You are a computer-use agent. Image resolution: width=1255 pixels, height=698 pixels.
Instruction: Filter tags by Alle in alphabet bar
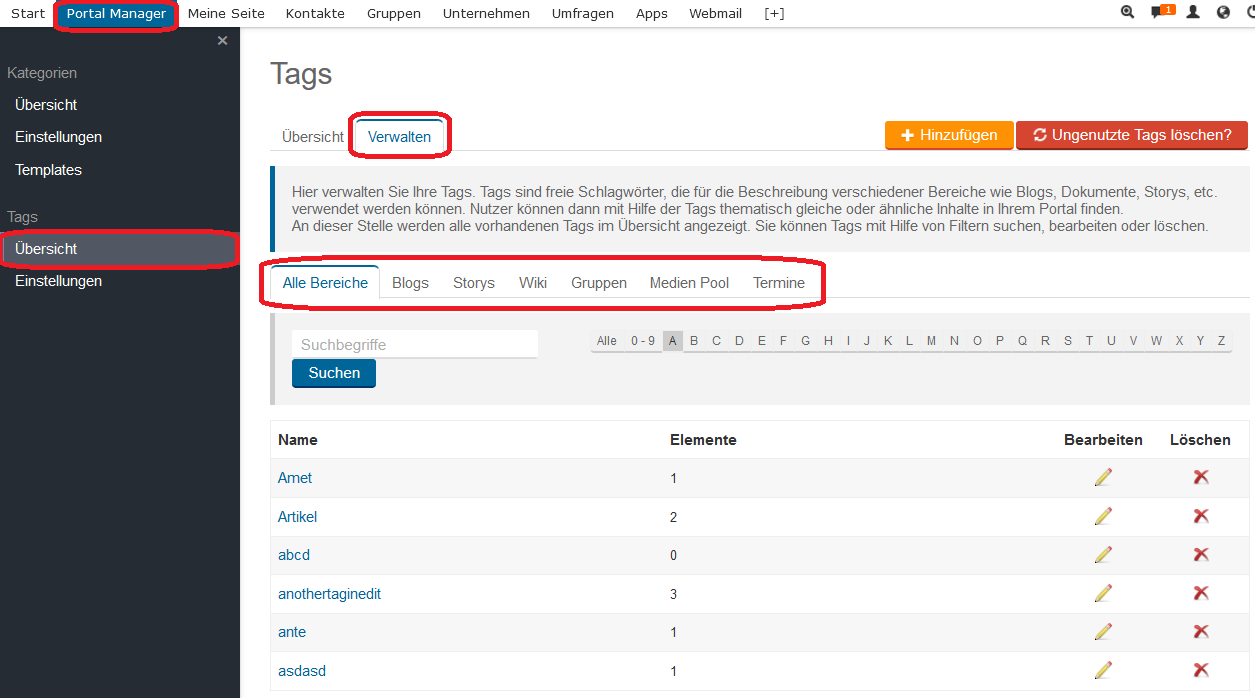point(607,341)
